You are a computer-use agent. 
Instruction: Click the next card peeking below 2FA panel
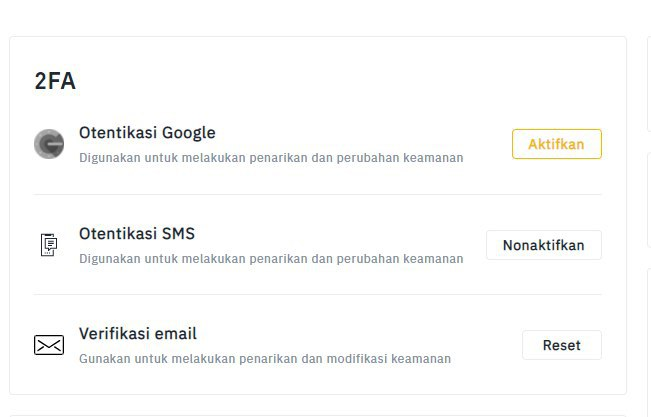pos(318,415)
